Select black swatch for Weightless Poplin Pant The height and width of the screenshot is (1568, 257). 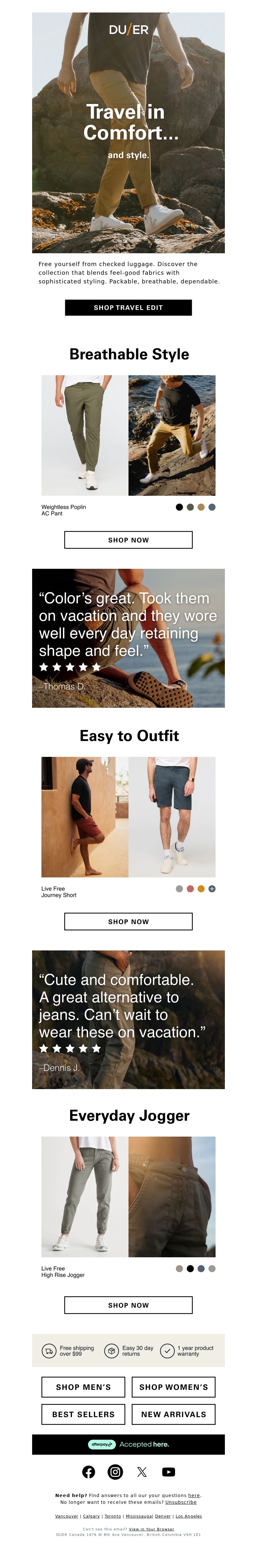pyautogui.click(x=179, y=507)
